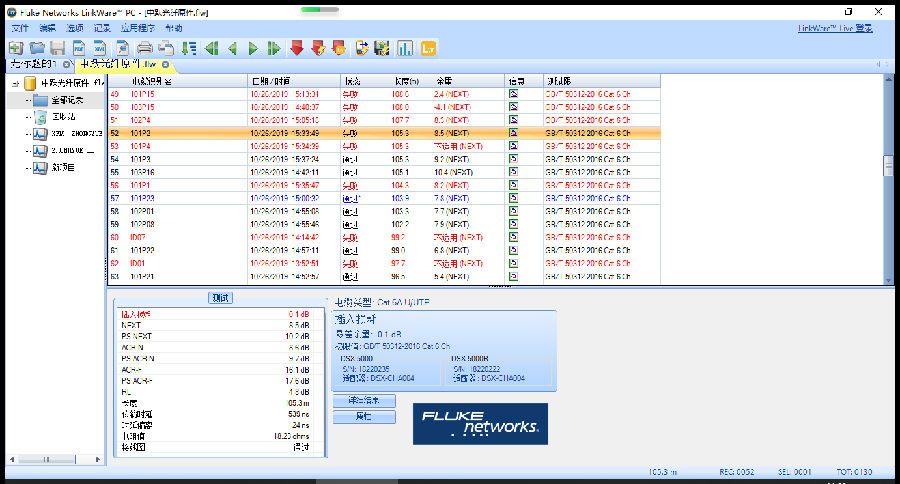Select record 58 named 102P01

[384, 211]
